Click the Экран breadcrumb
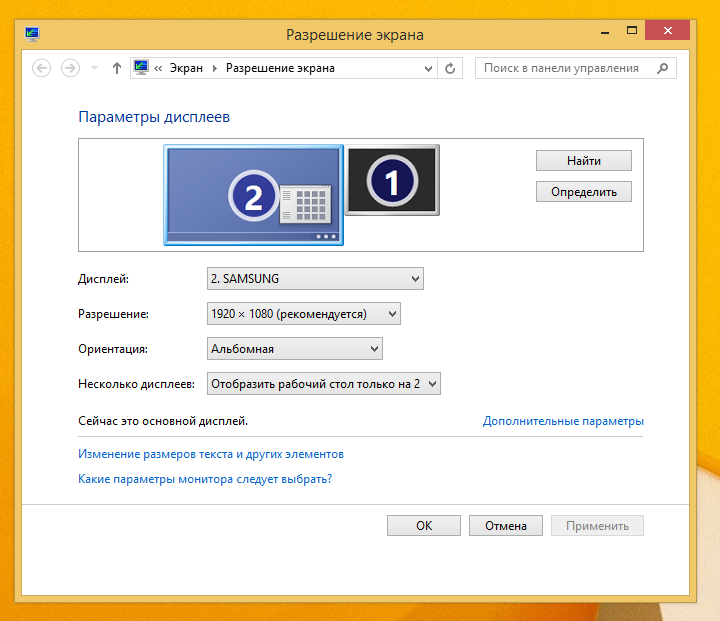 pos(186,68)
